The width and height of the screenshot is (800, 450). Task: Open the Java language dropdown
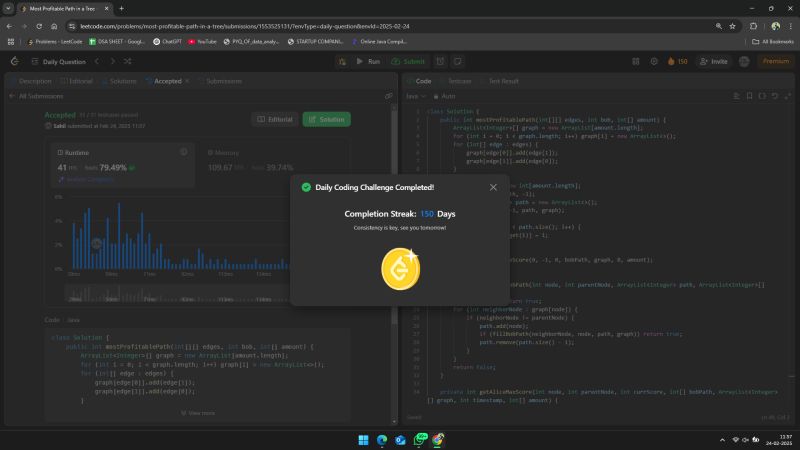(x=415, y=96)
